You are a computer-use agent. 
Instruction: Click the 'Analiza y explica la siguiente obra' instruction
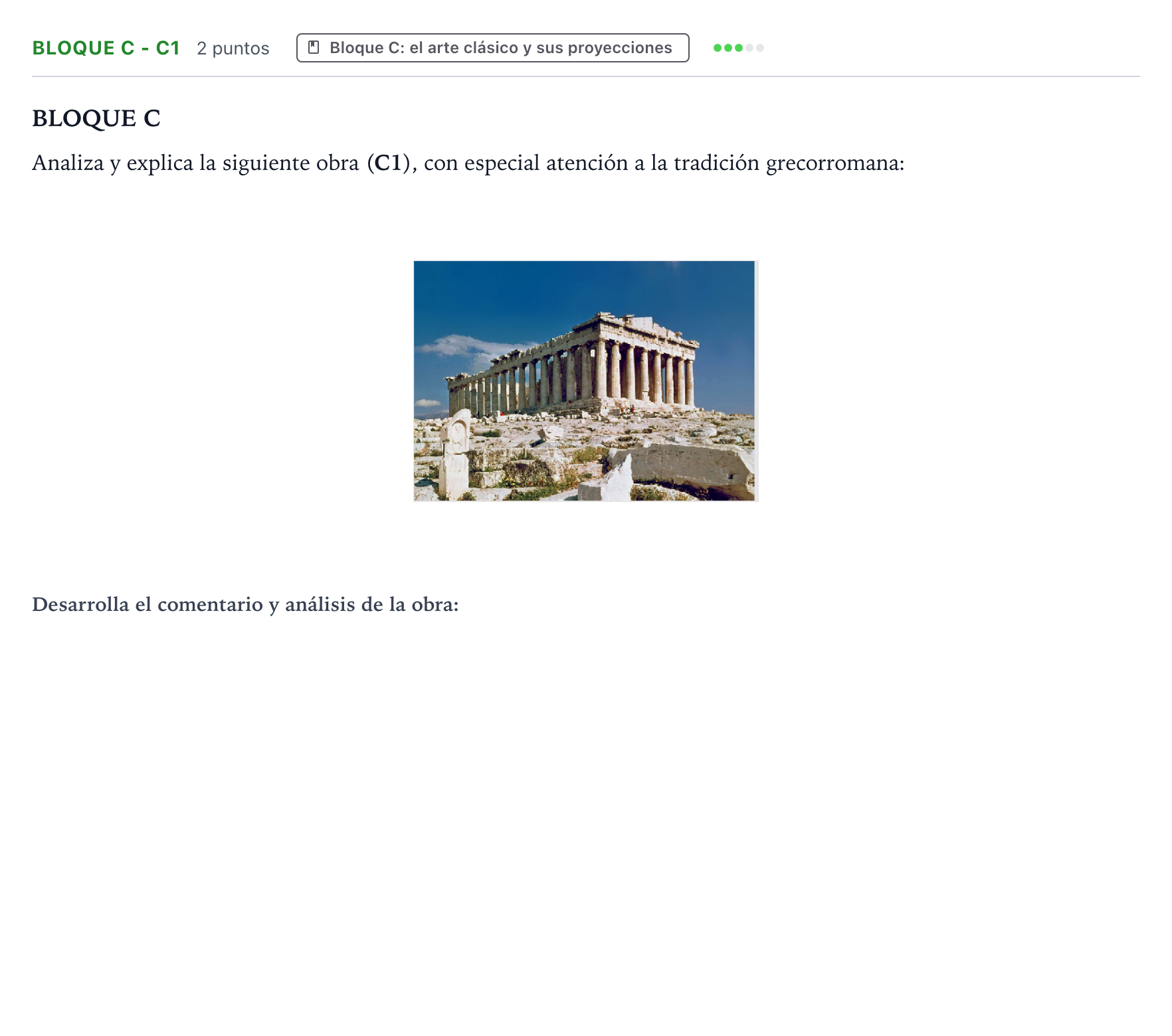(x=468, y=163)
